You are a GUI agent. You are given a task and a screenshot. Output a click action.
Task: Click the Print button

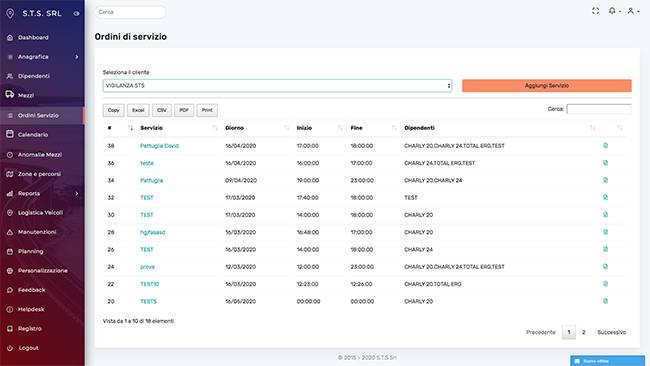tap(207, 110)
